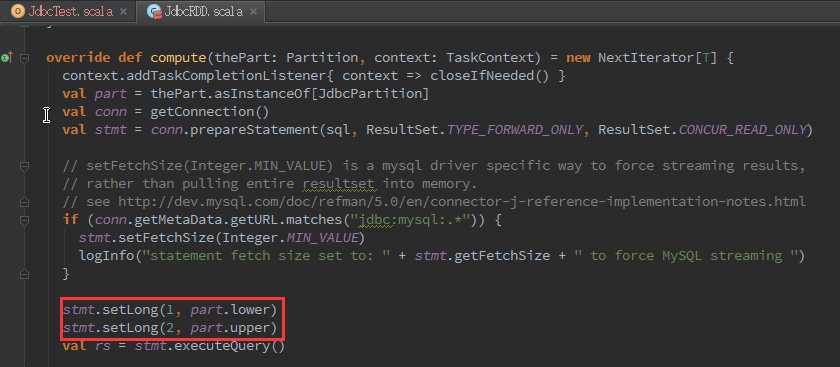
Task: Click the compute method name
Action: [178, 57]
